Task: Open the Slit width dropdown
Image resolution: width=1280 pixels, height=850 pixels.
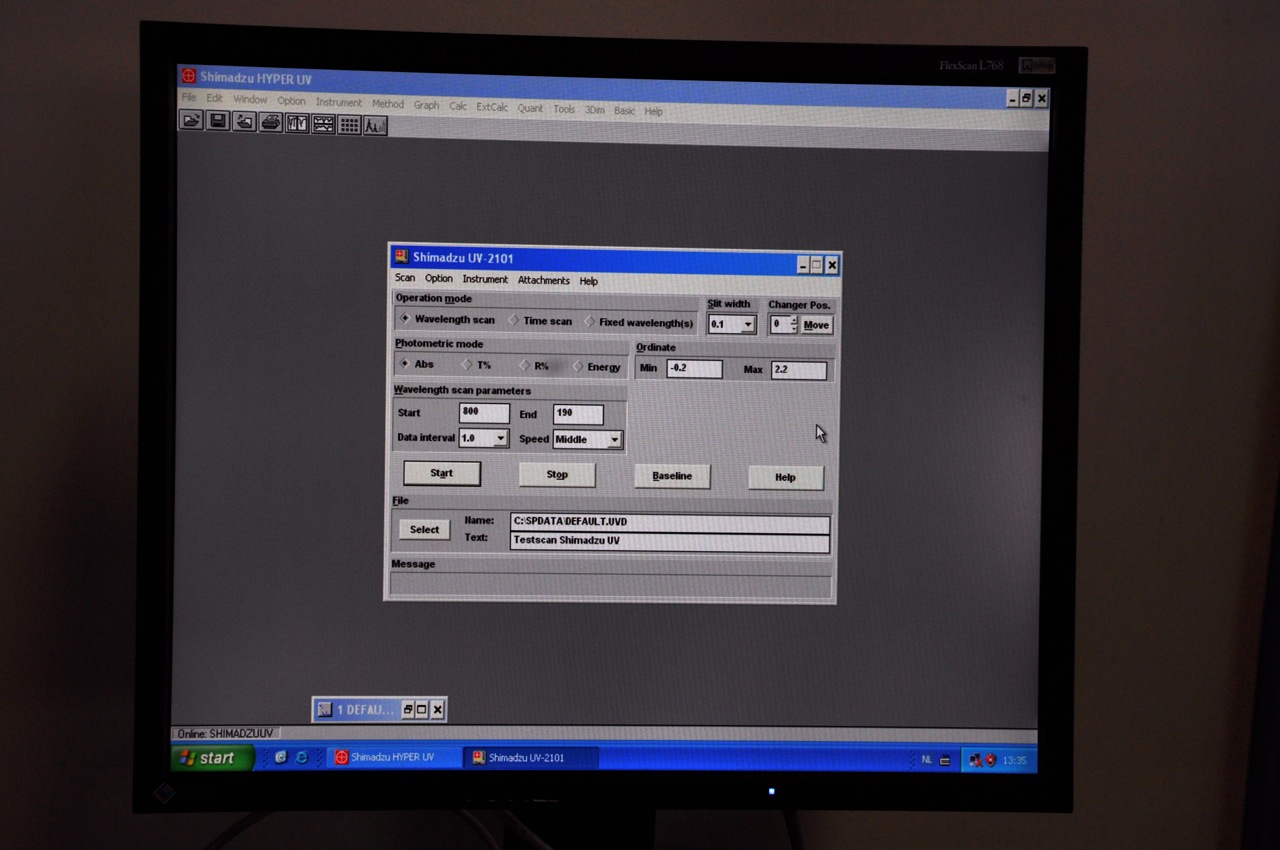Action: [747, 324]
